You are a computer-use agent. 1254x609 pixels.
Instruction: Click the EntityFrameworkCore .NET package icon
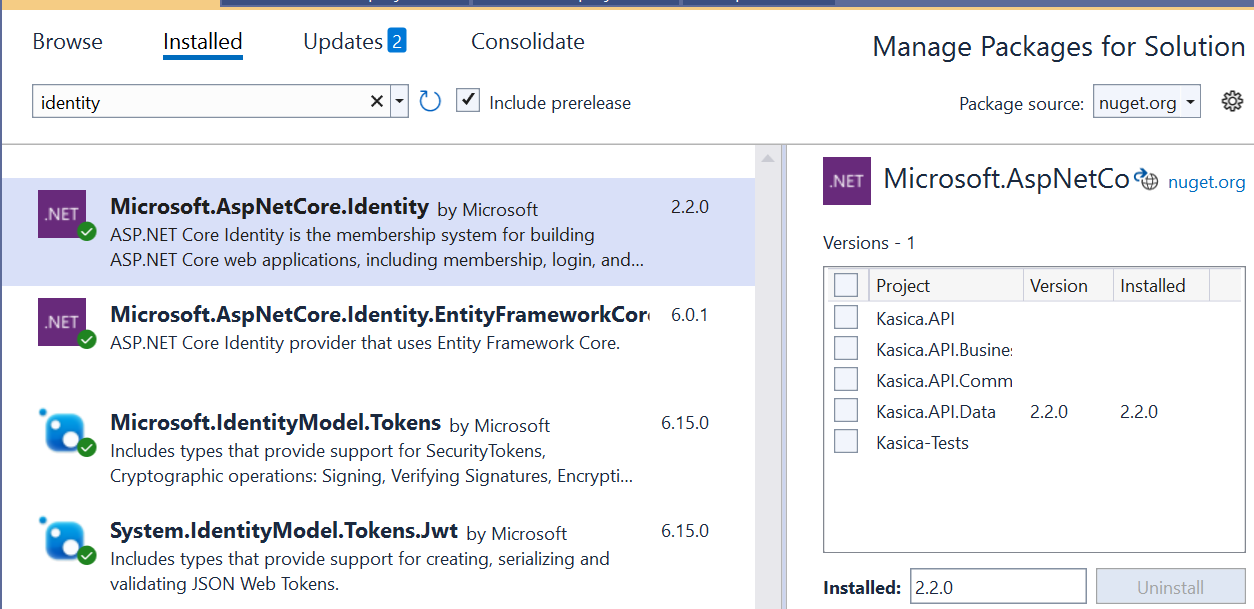point(62,321)
